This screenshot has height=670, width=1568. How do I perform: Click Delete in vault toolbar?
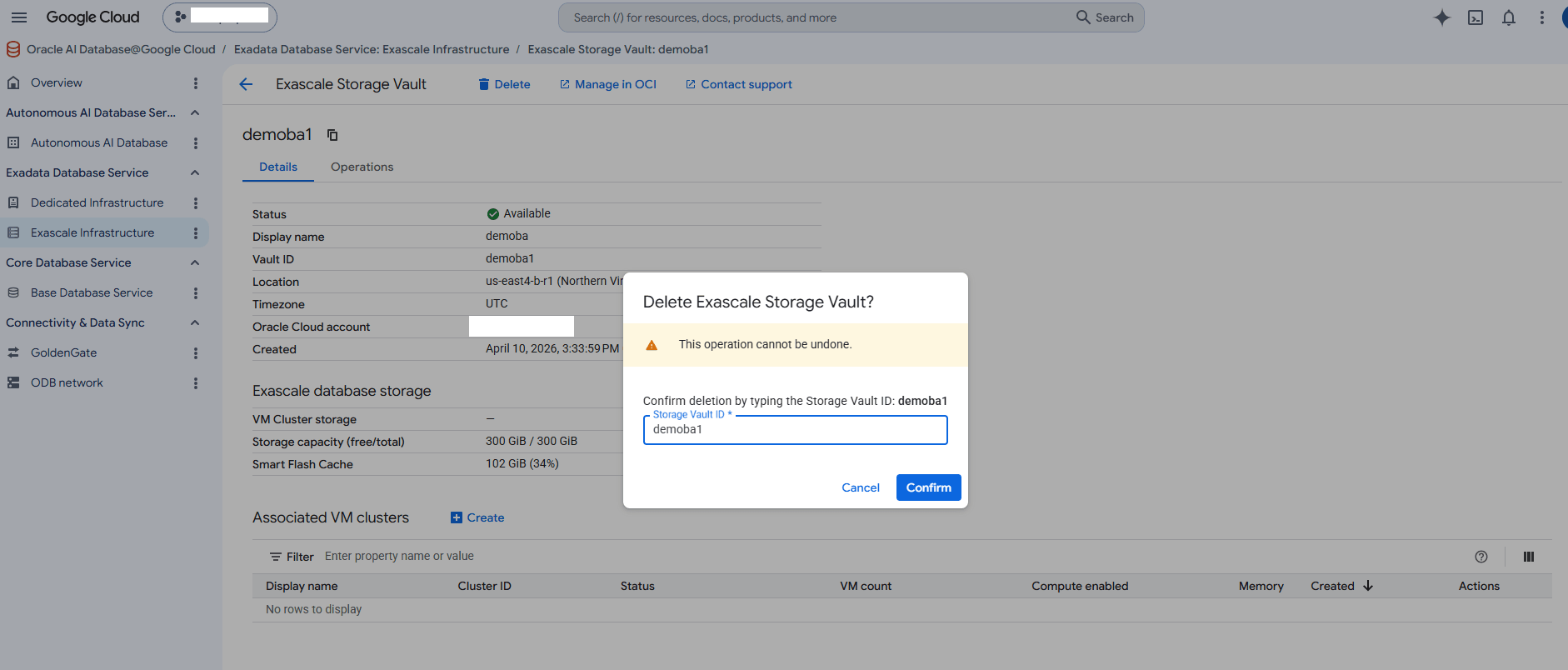(x=504, y=84)
